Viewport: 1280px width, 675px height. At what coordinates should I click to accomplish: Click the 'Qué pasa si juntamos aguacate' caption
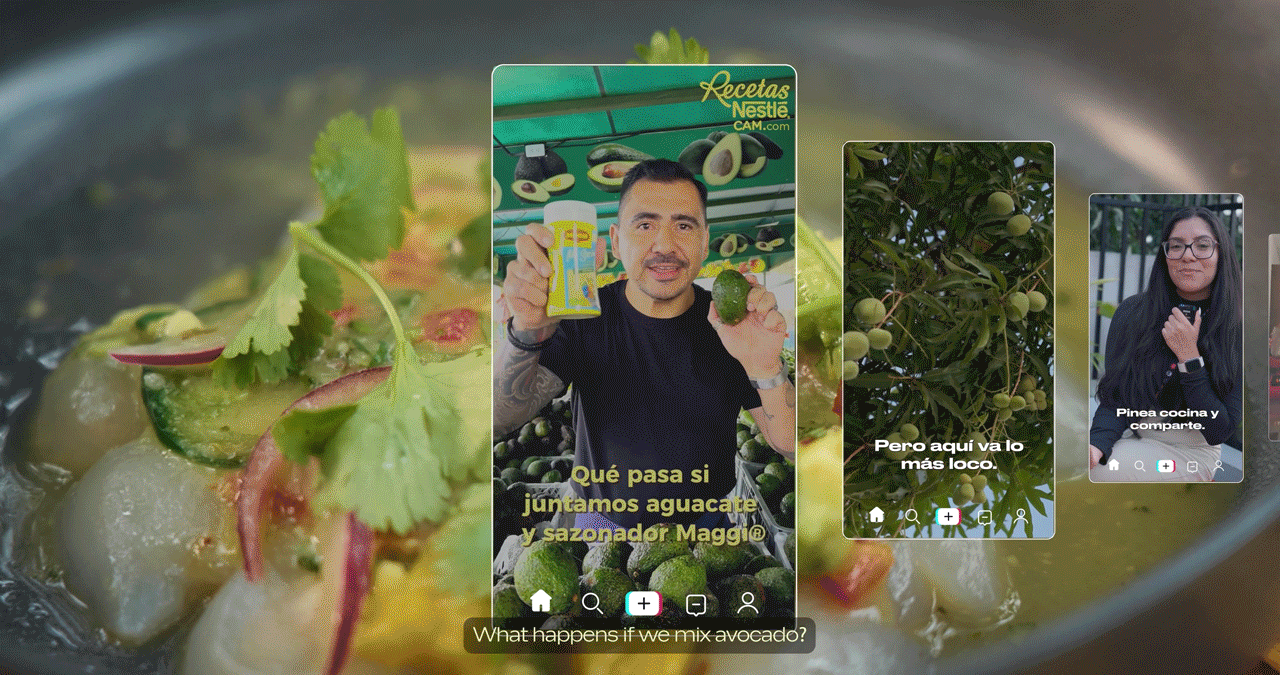tap(644, 504)
